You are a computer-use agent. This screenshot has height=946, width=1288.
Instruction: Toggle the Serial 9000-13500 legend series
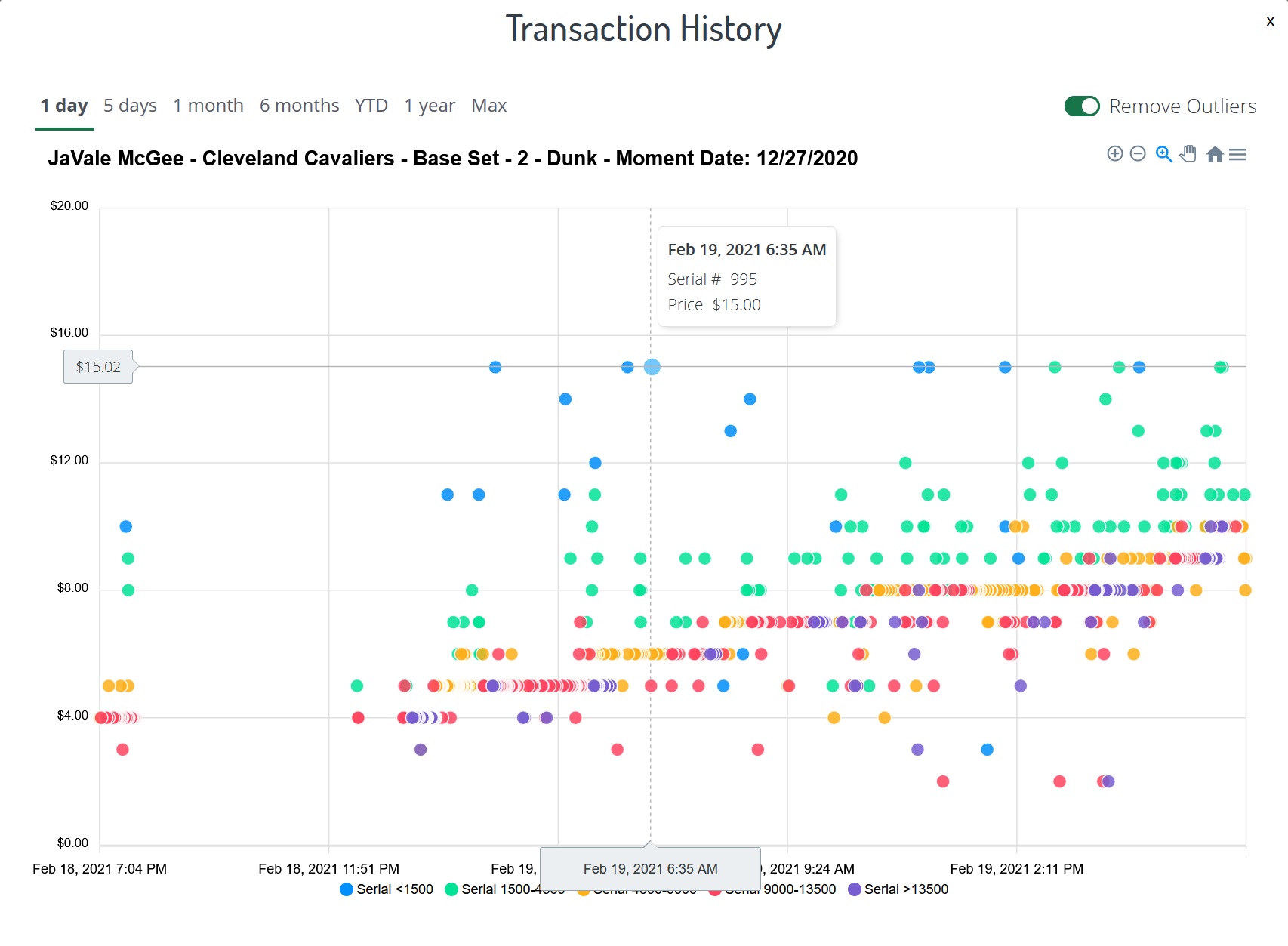[x=773, y=889]
